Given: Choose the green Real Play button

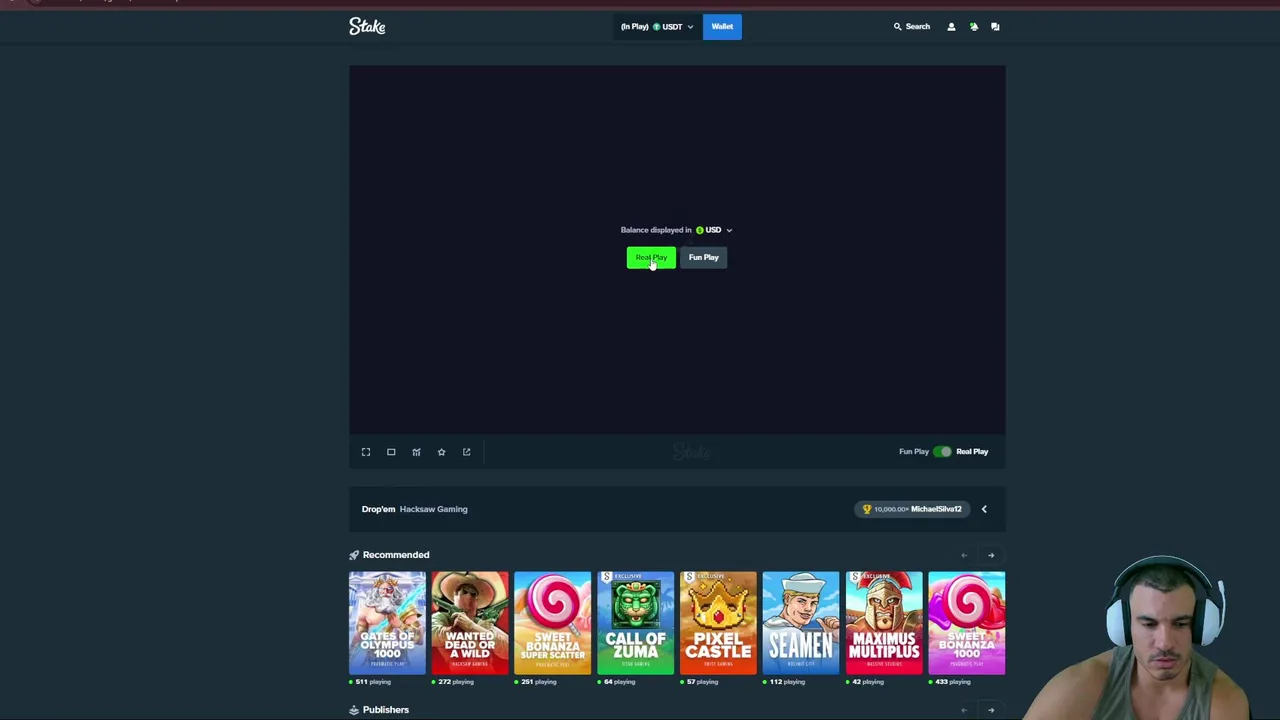Looking at the screenshot, I should (651, 257).
